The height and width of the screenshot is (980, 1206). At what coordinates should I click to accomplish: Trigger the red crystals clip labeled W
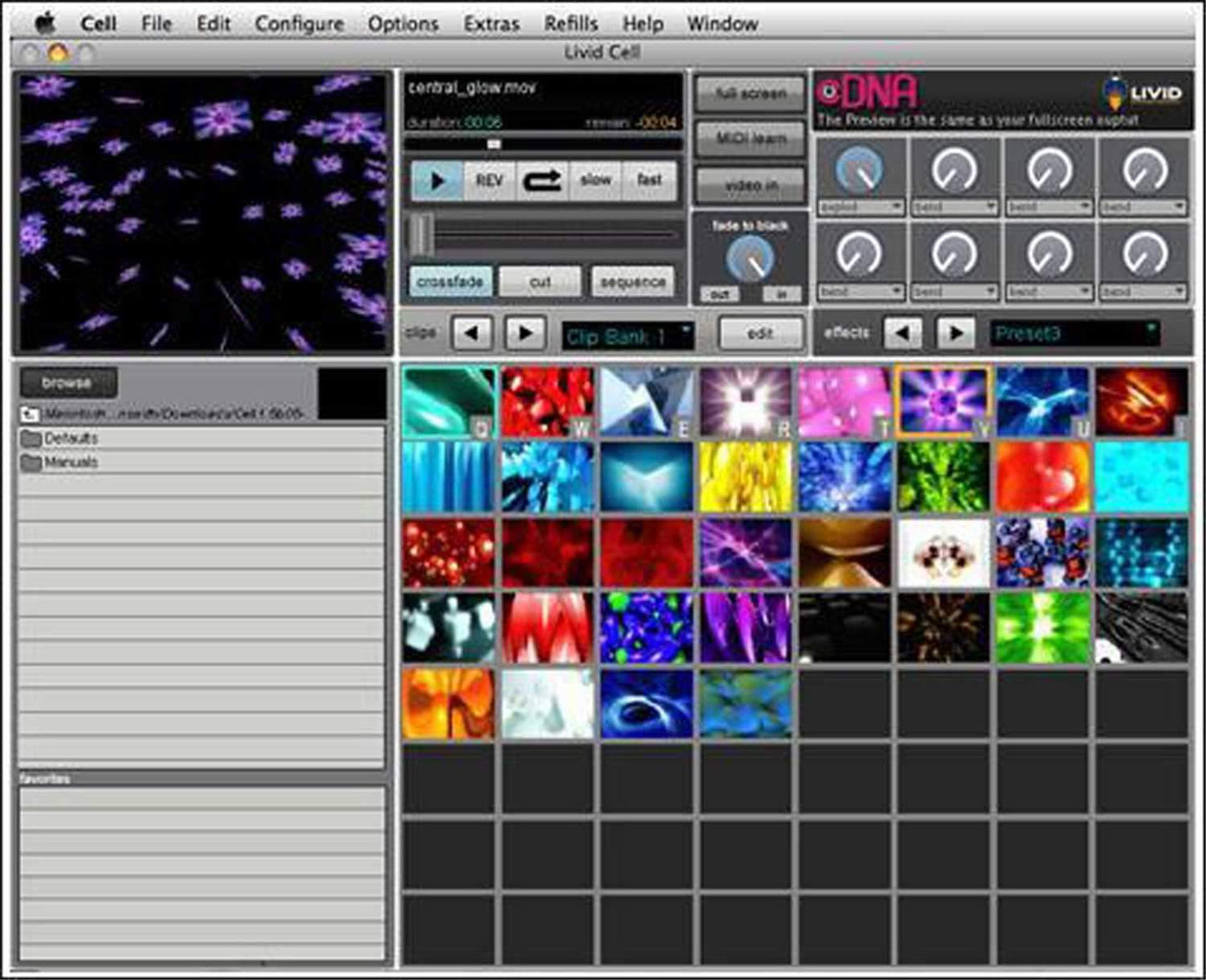click(547, 402)
